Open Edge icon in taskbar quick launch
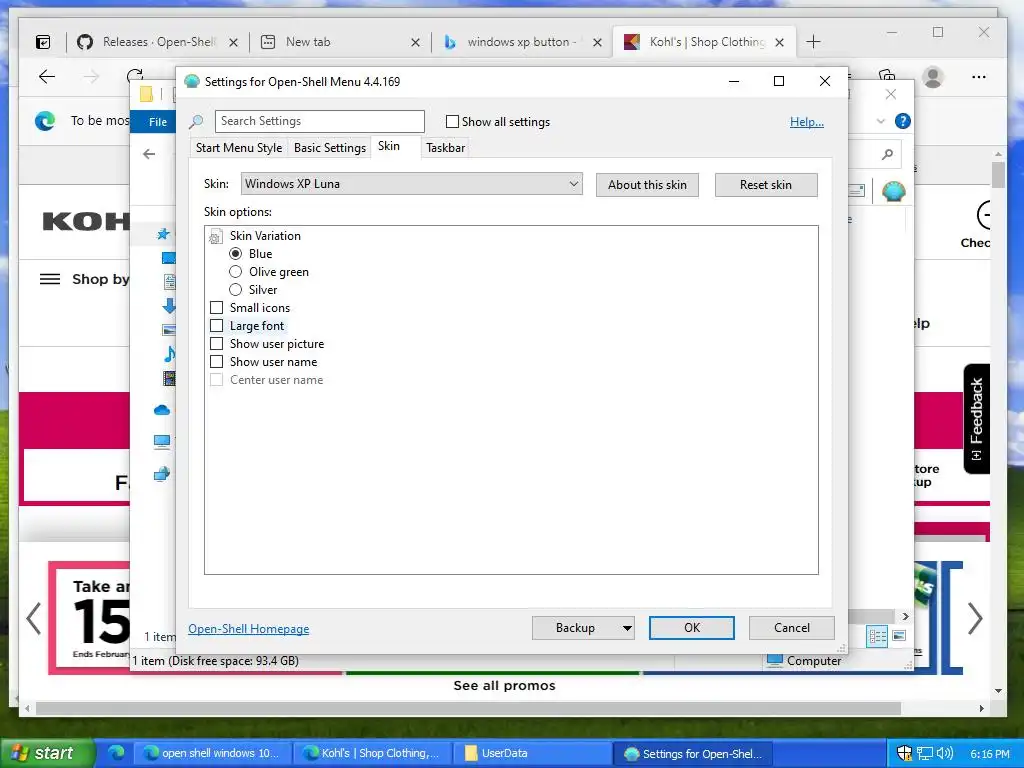The height and width of the screenshot is (768, 1024). pyautogui.click(x=116, y=753)
